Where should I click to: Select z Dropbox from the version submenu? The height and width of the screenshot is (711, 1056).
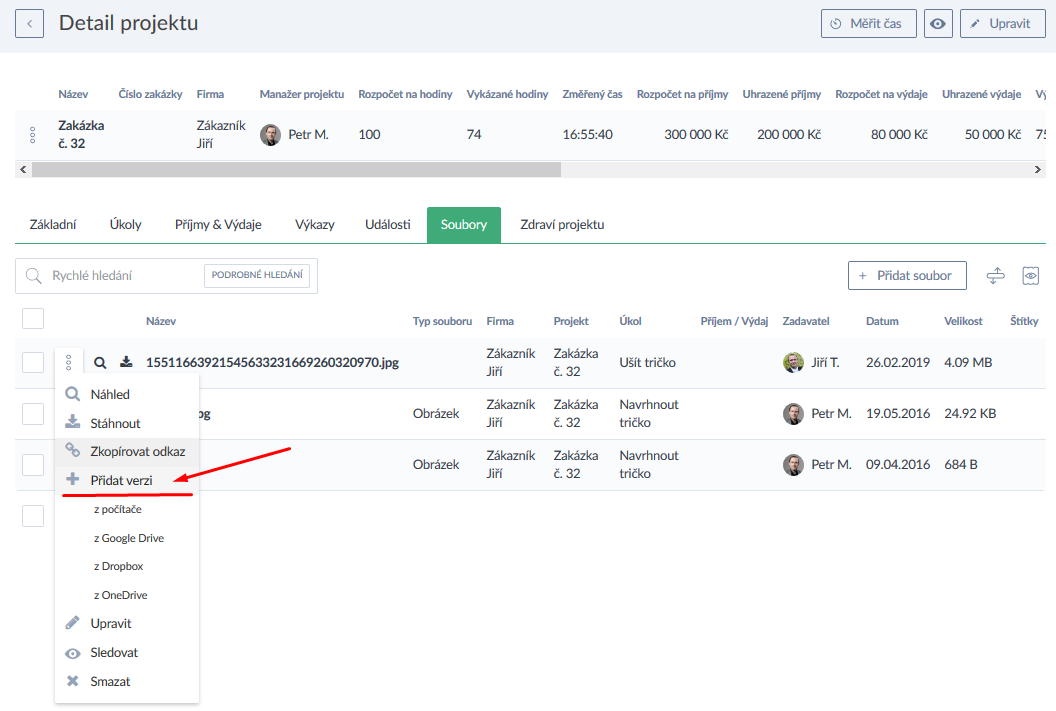(118, 566)
